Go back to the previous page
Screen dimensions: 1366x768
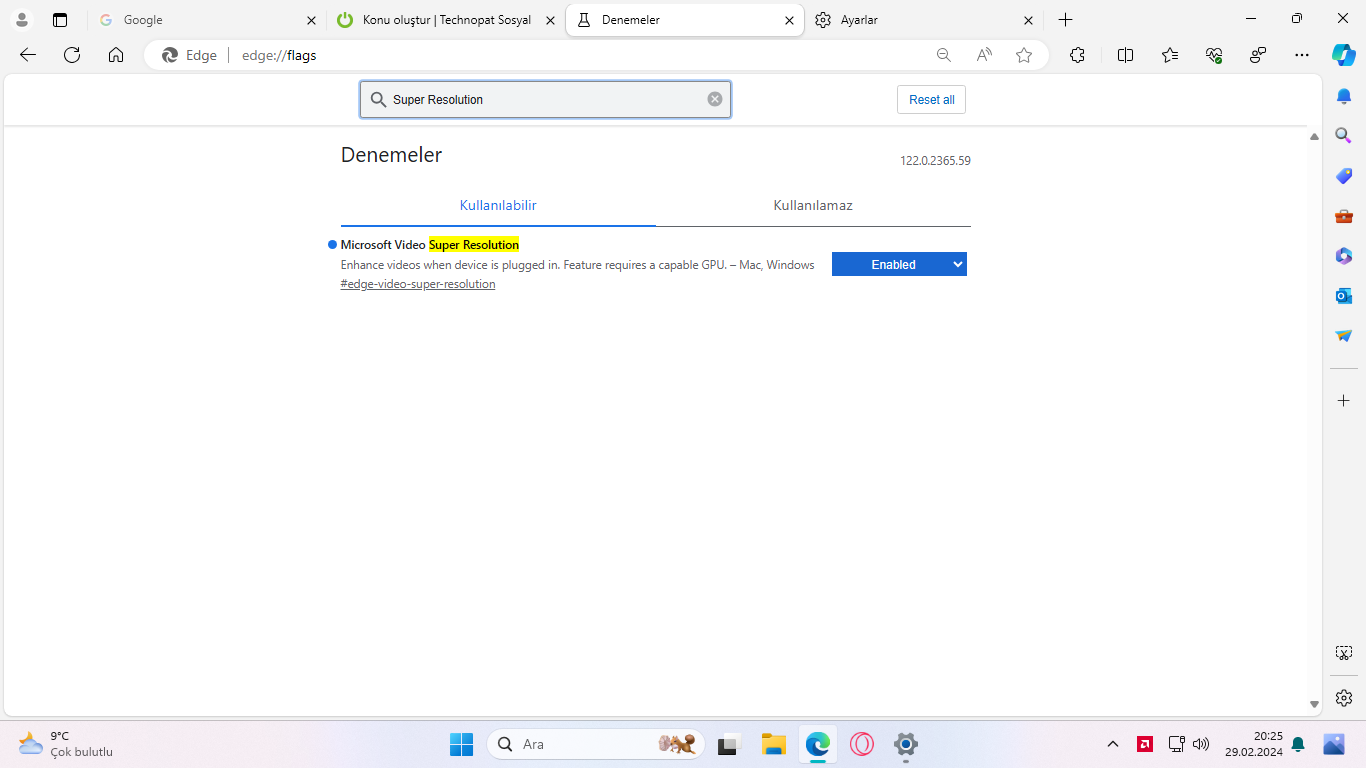28,55
